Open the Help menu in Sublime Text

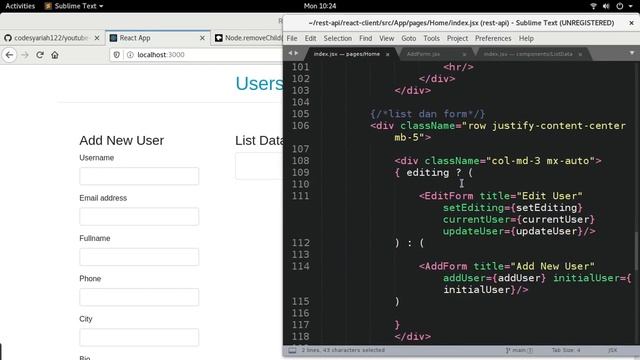[526, 38]
